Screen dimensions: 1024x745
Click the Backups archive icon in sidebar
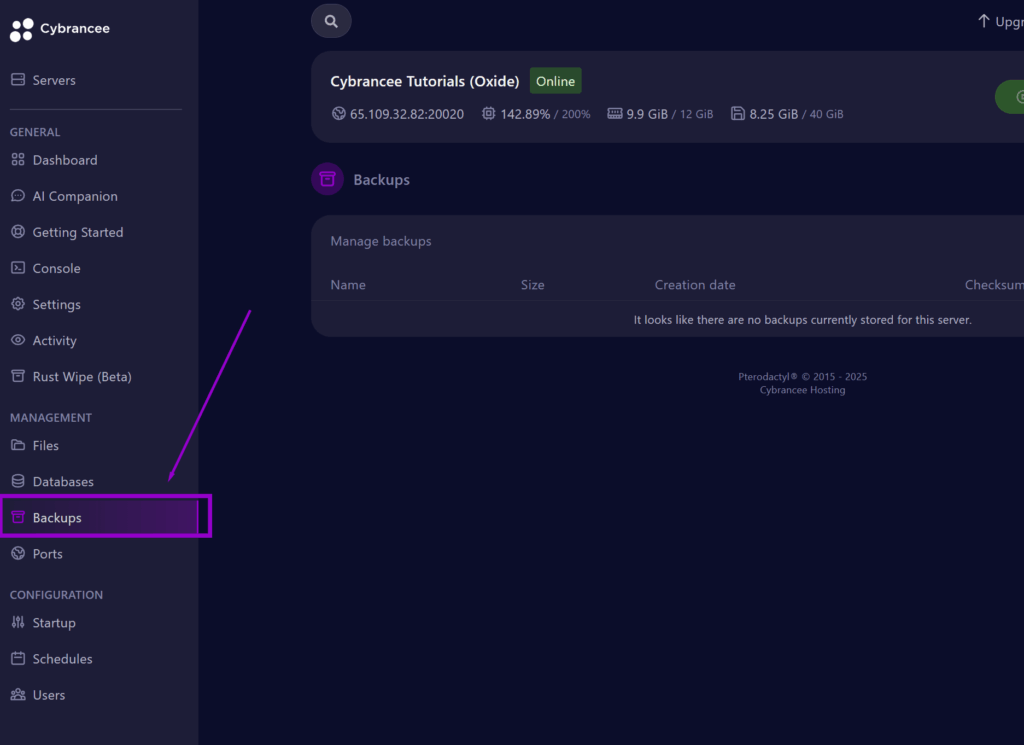coord(18,517)
